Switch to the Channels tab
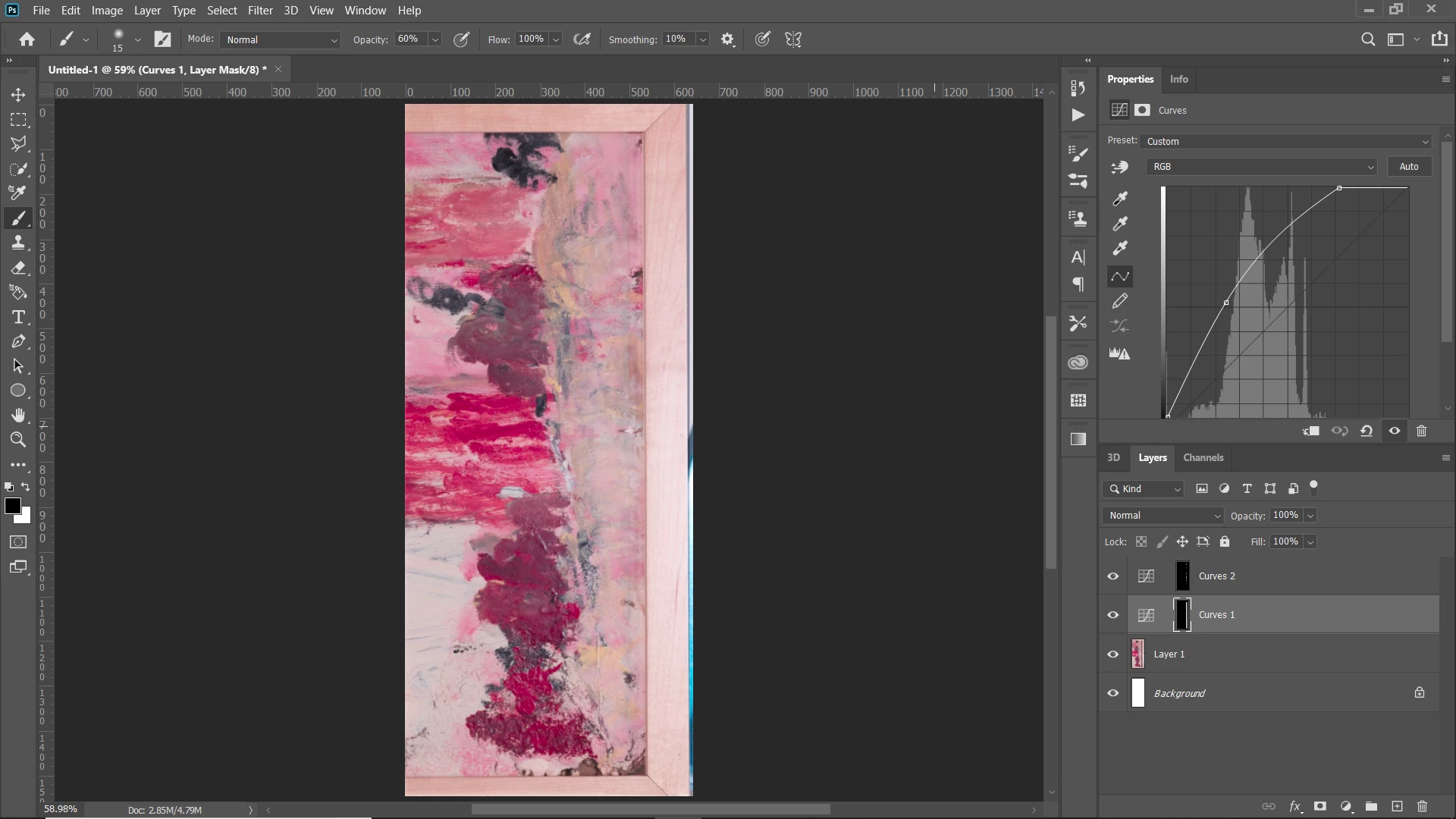The image size is (1456, 819). [1203, 457]
